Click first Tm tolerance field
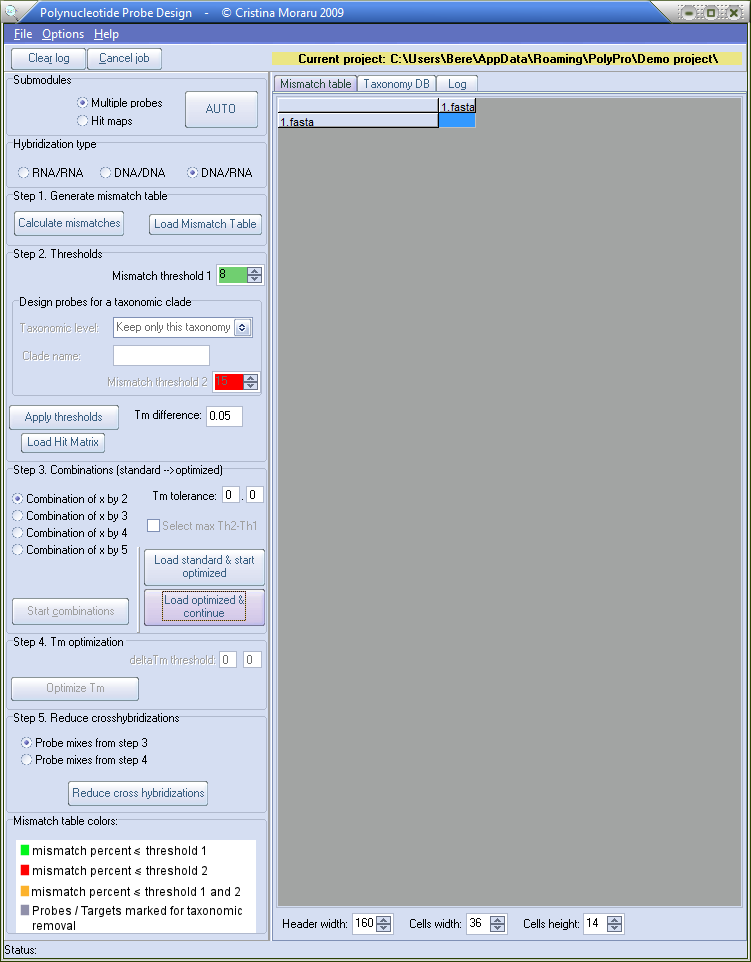The width and height of the screenshot is (751, 962). tap(231, 495)
